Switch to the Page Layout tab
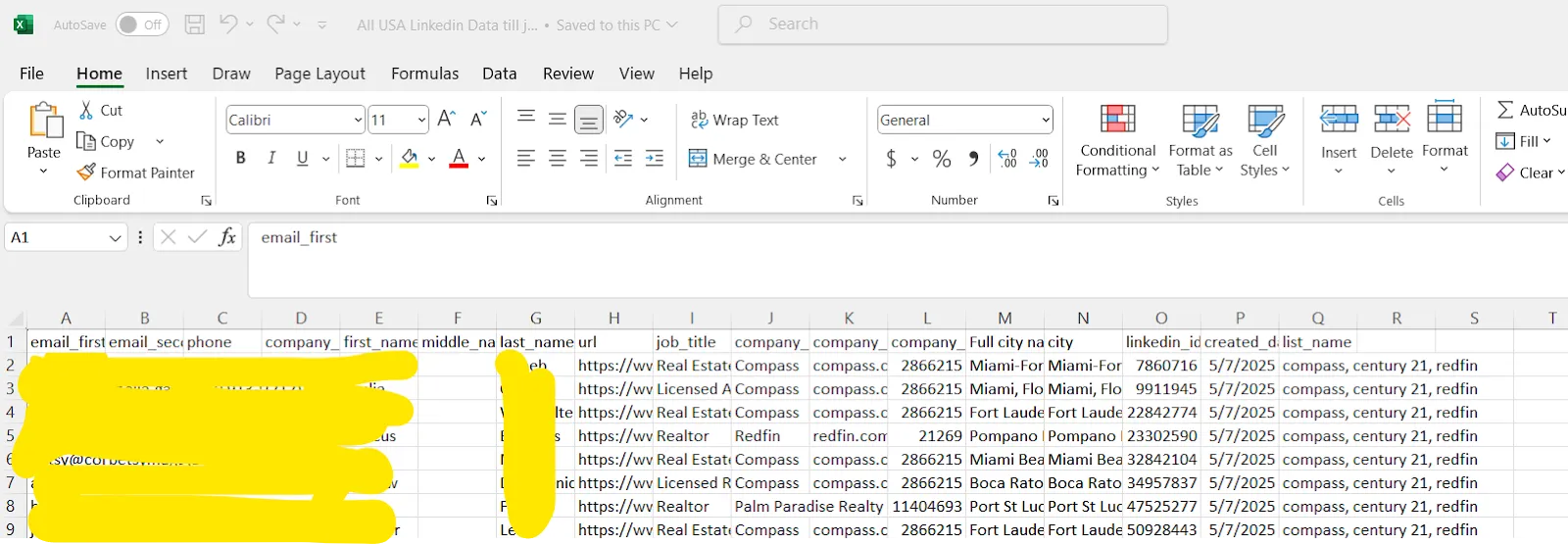1568x545 pixels. [319, 74]
